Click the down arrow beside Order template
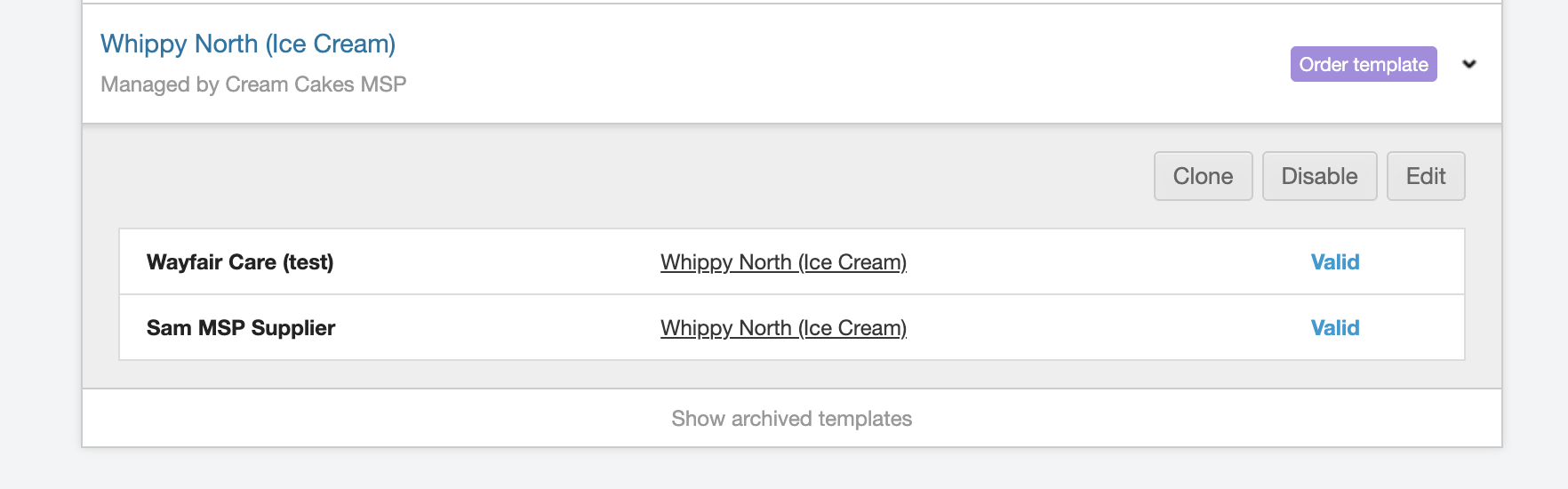This screenshot has width=1568, height=489. click(1469, 64)
